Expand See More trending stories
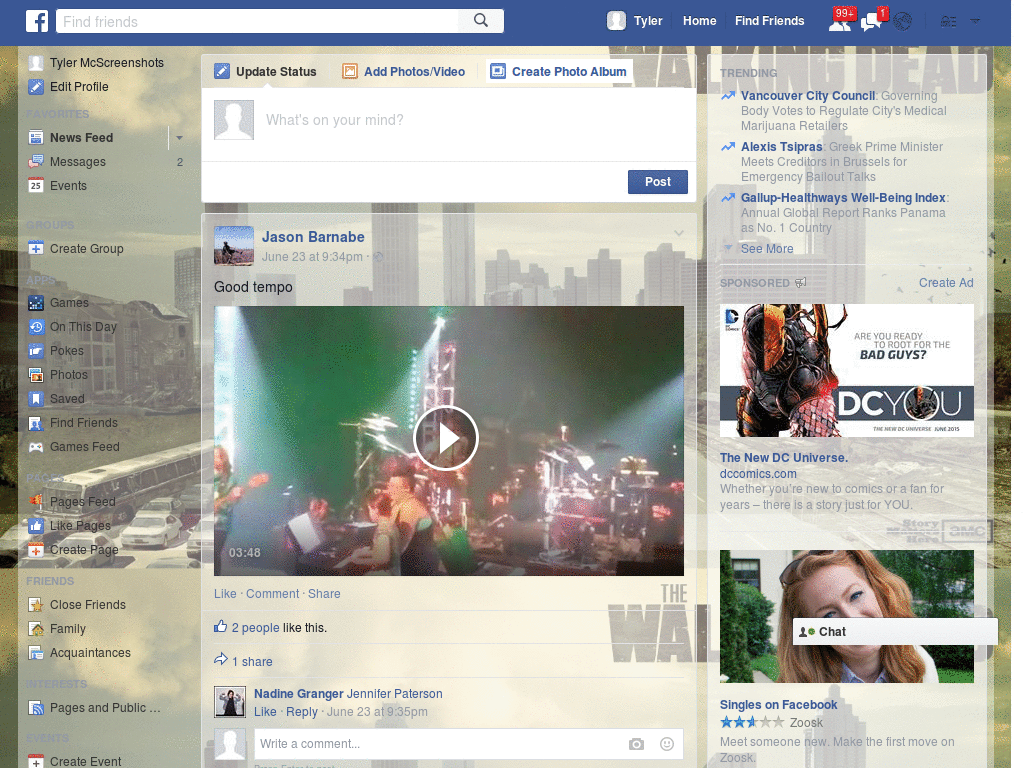Viewport: 1024px width, 768px height. (x=766, y=248)
